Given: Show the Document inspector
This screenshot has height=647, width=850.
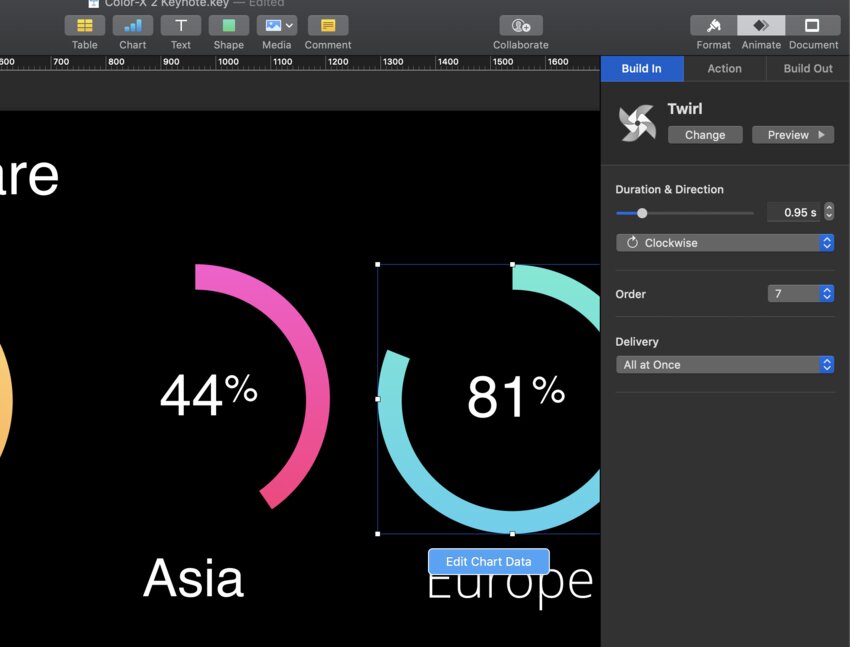Looking at the screenshot, I should click(x=812, y=26).
